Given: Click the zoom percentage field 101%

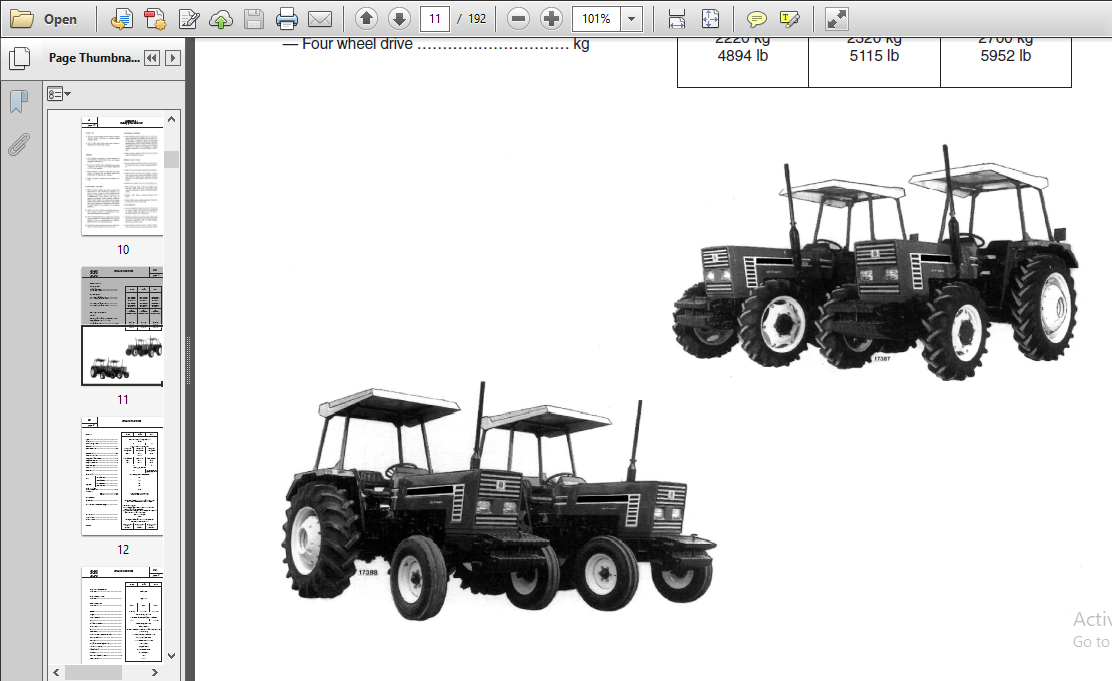Looking at the screenshot, I should point(596,18).
